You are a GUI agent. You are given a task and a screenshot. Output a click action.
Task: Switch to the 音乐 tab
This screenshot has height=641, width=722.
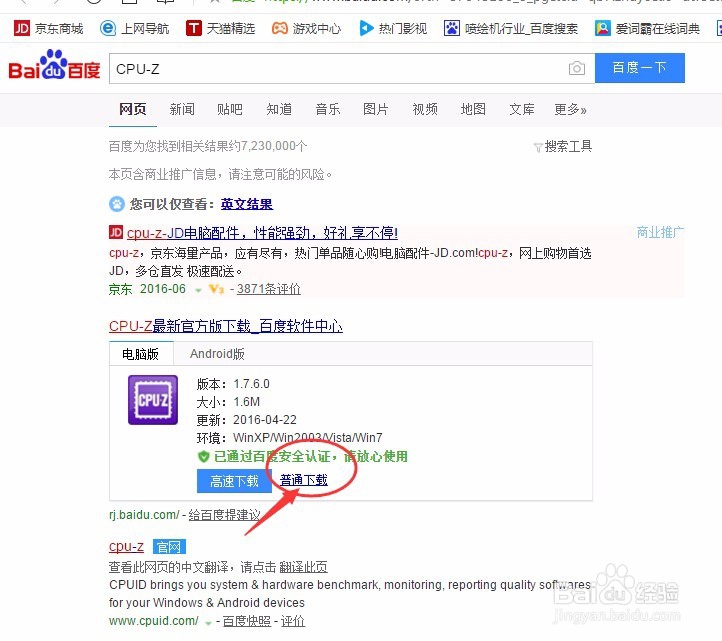click(x=328, y=109)
